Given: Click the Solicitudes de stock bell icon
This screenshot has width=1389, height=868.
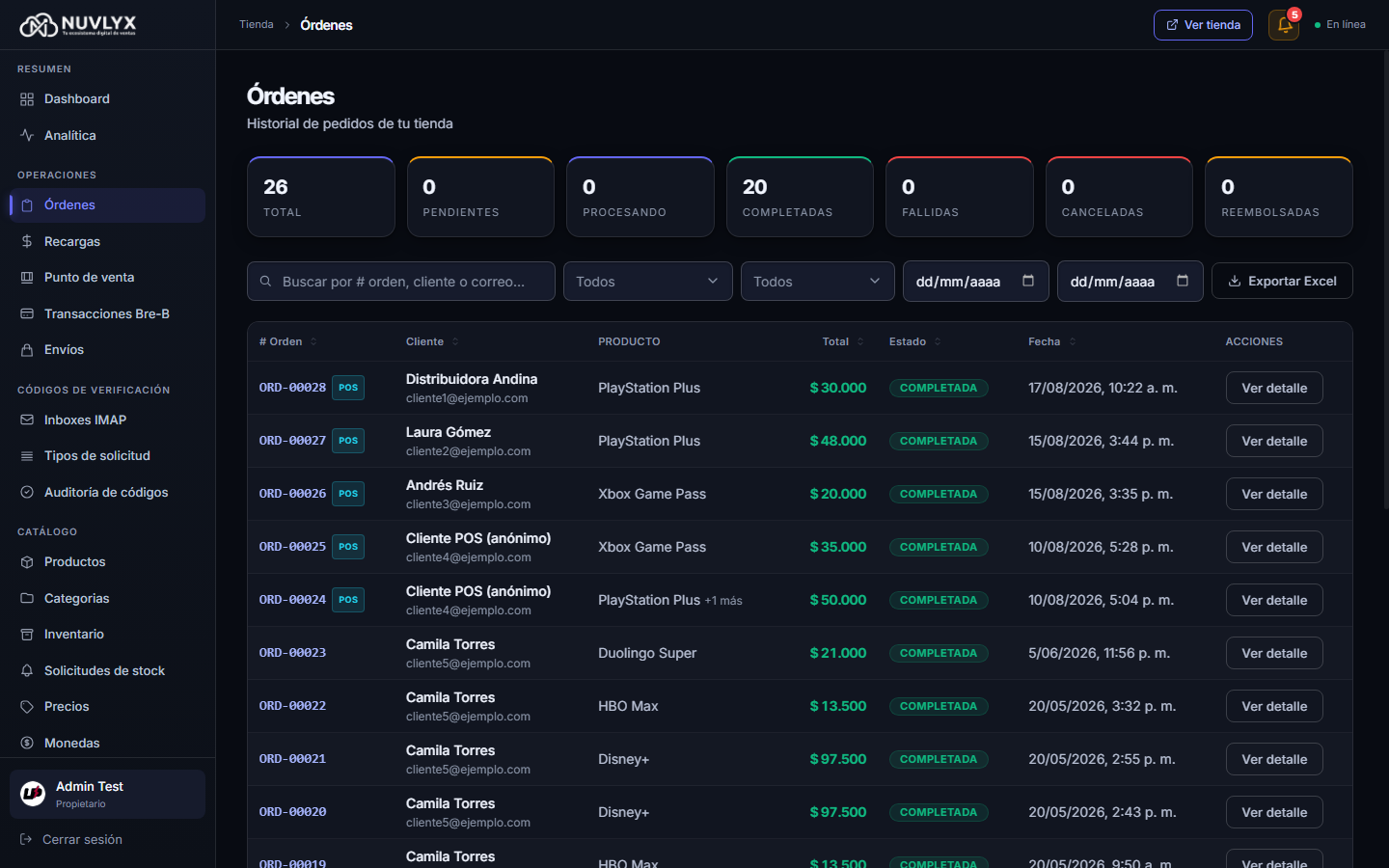Looking at the screenshot, I should pos(27,671).
